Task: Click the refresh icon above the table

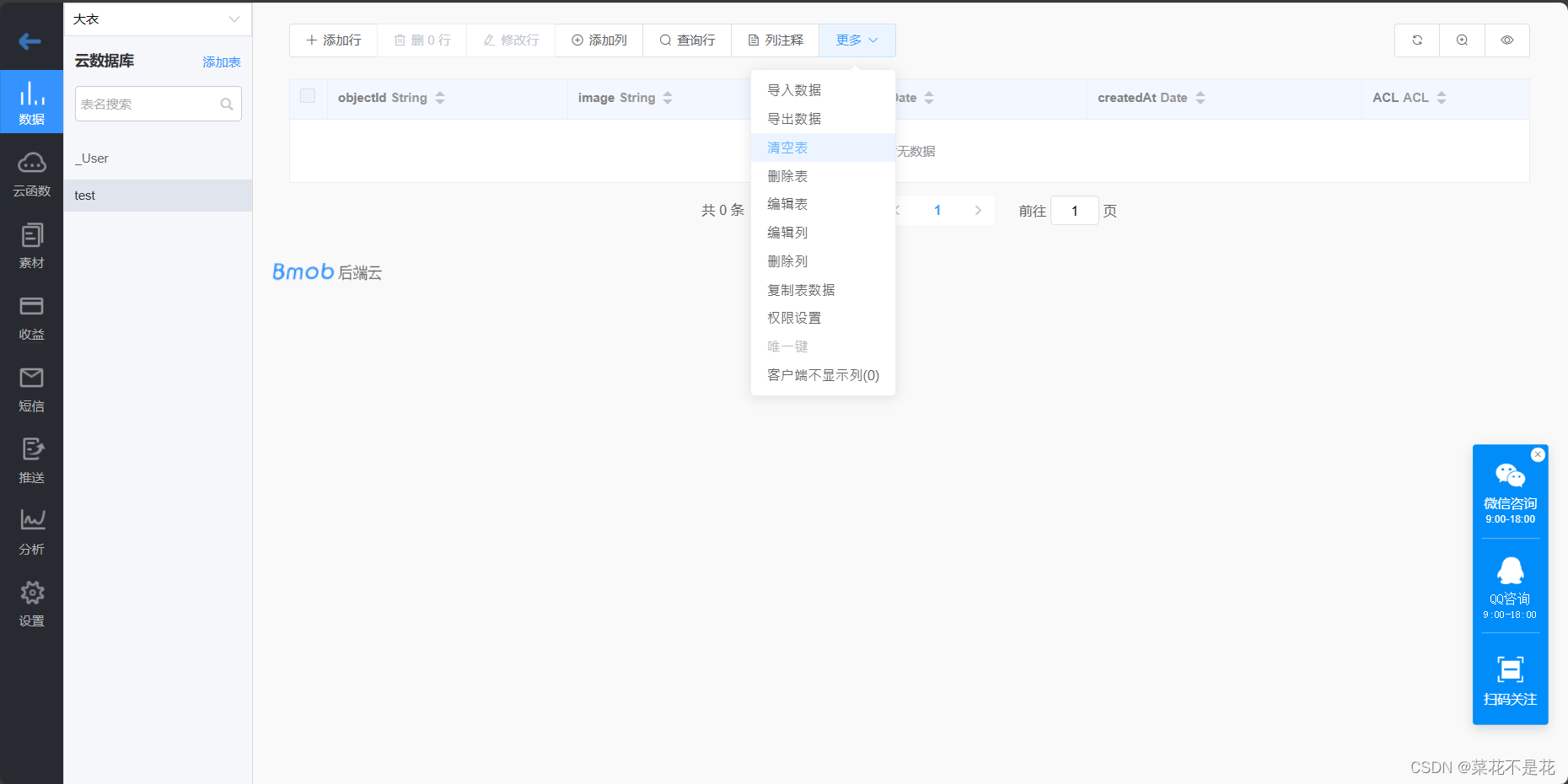Action: tap(1416, 40)
